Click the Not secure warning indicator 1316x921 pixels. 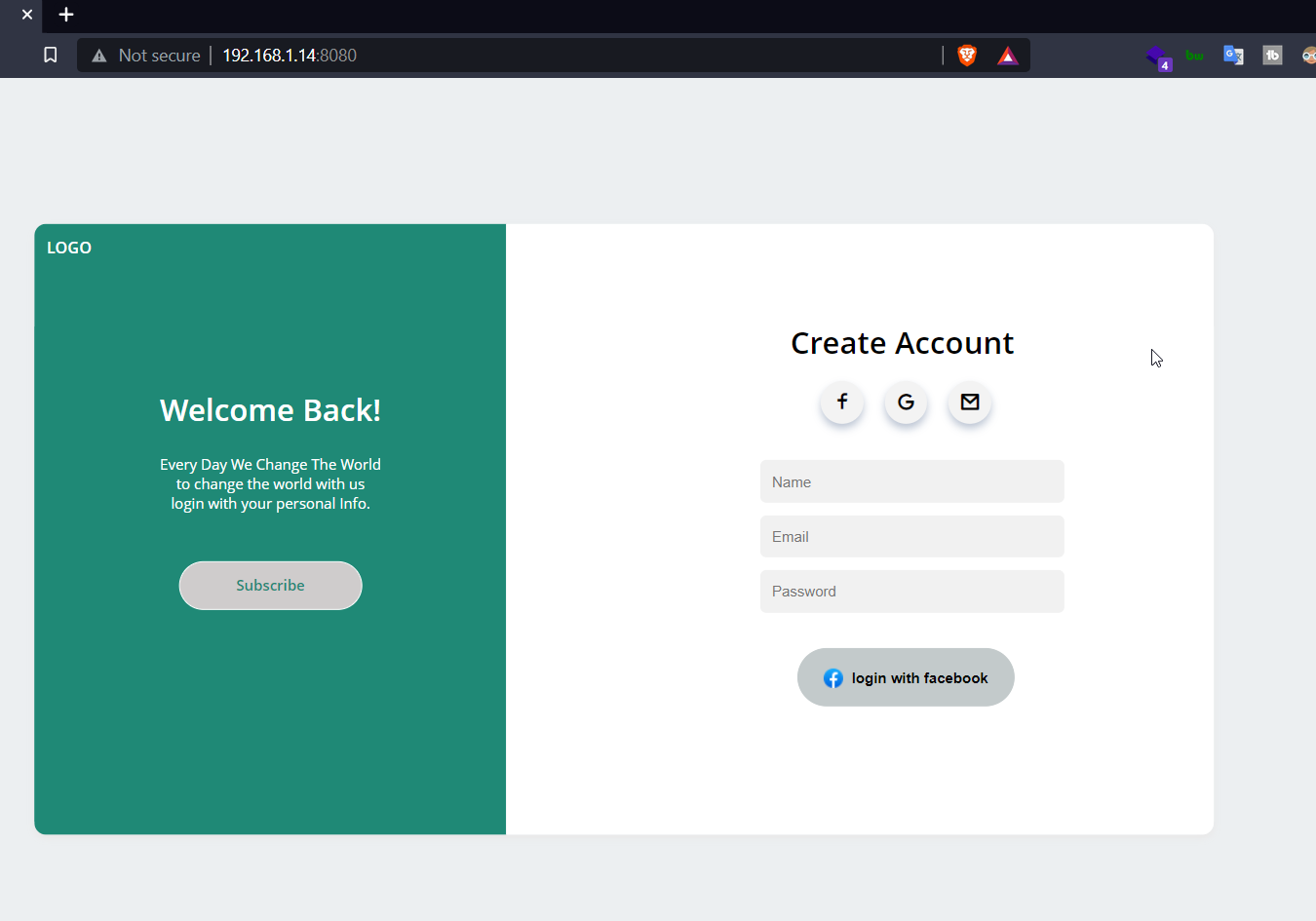click(x=146, y=56)
